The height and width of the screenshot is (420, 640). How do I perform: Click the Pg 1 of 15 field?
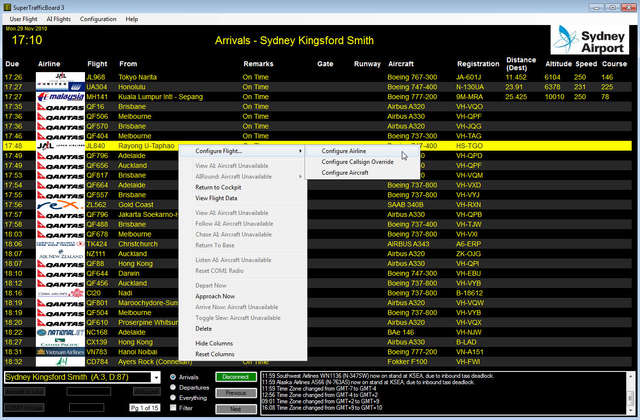144,408
